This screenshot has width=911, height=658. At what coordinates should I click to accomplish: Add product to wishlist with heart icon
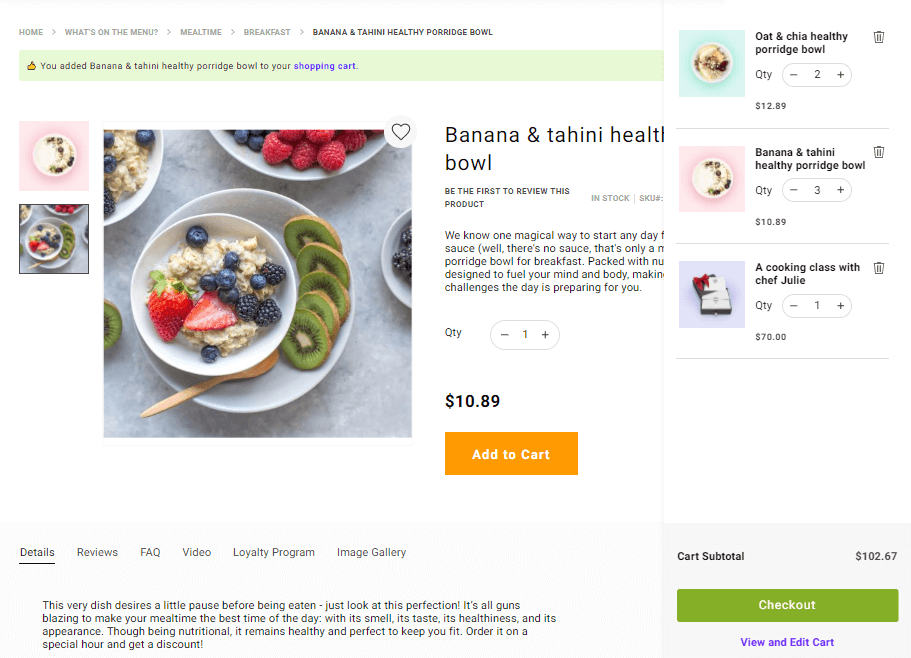point(401,132)
